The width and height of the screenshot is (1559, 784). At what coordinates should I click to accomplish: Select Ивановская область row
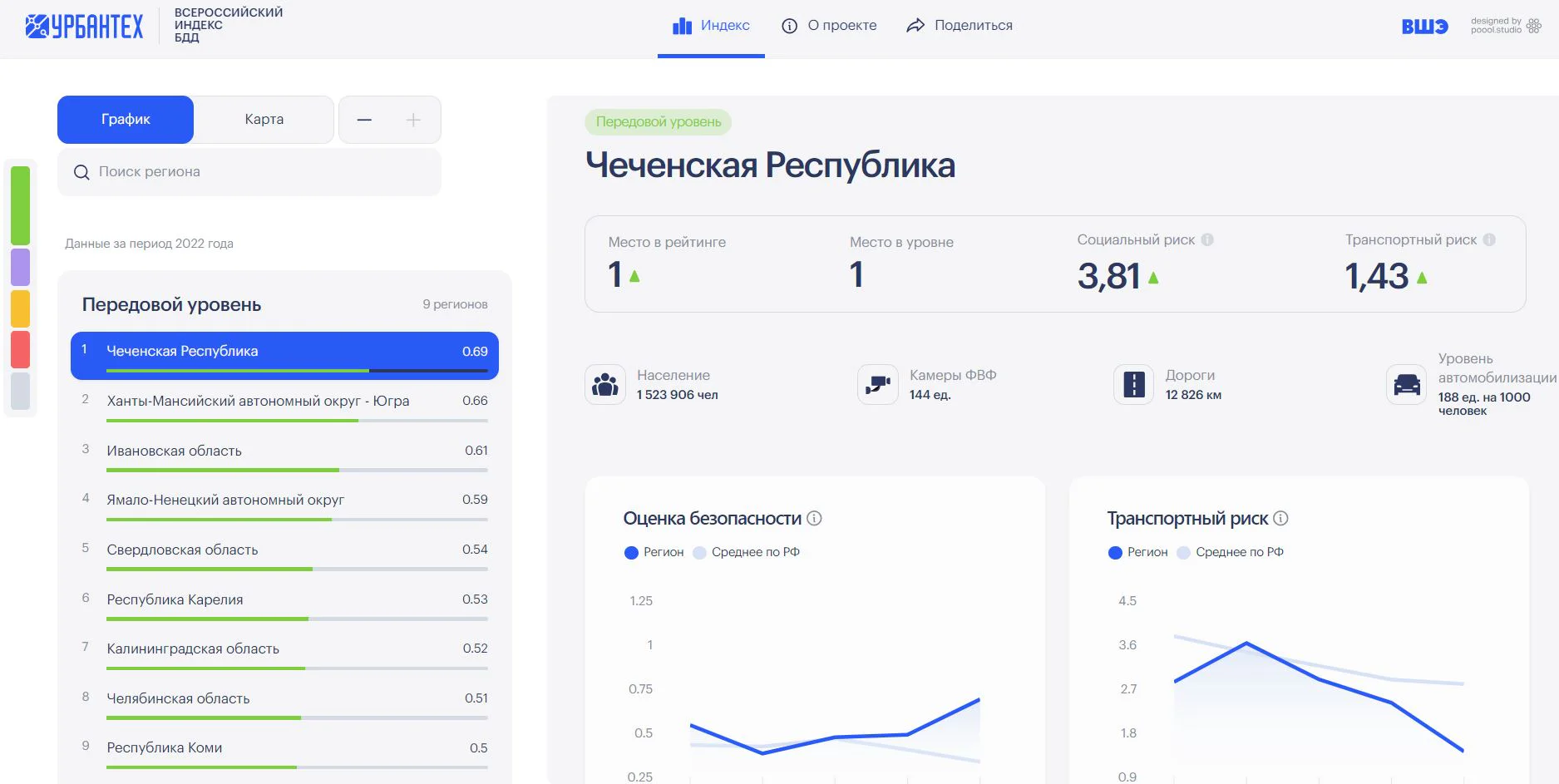click(284, 454)
